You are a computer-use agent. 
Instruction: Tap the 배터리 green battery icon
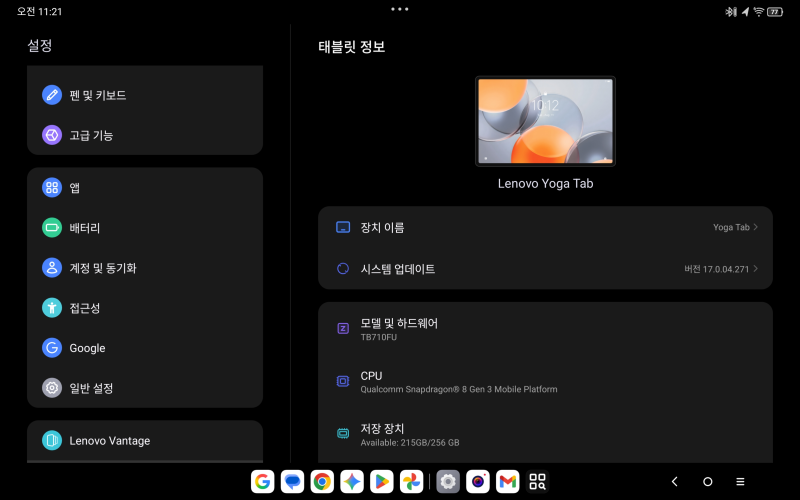pyautogui.click(x=52, y=228)
